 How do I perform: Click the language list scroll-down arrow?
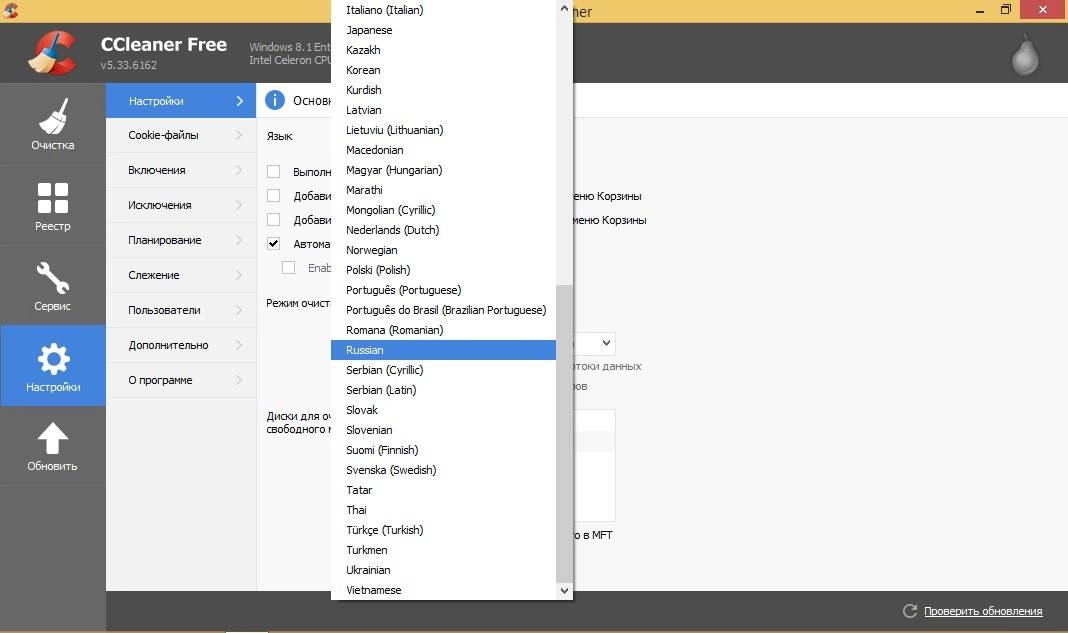[564, 591]
